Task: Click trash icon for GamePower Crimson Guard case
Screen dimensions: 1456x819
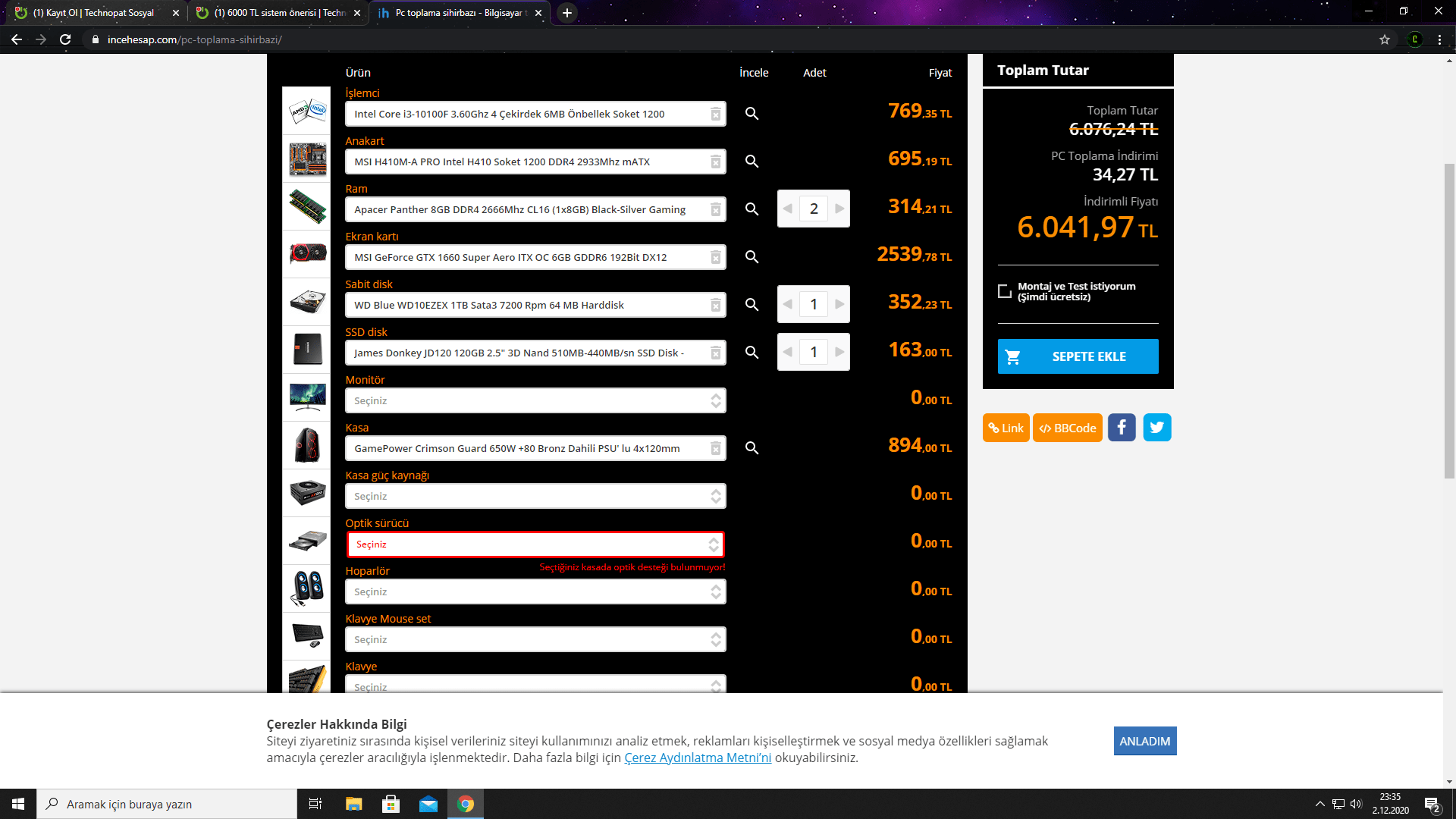Action: pos(715,448)
